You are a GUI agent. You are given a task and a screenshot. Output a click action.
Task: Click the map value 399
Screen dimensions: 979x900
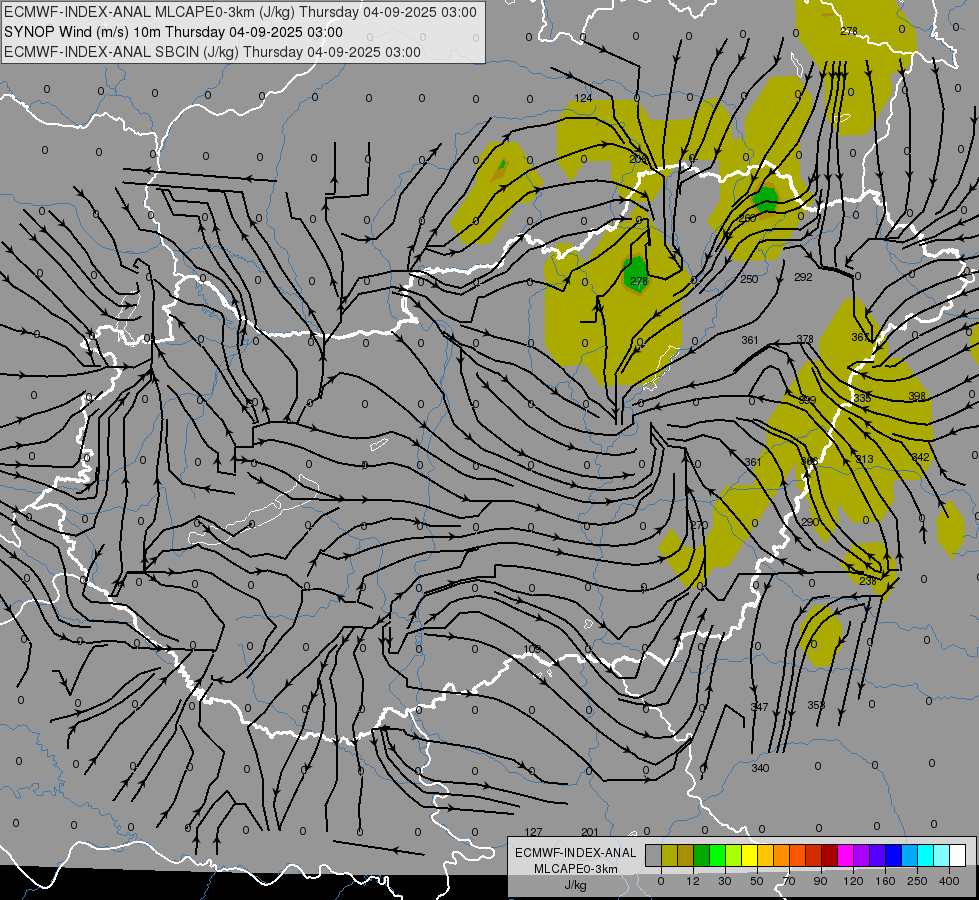[807, 400]
